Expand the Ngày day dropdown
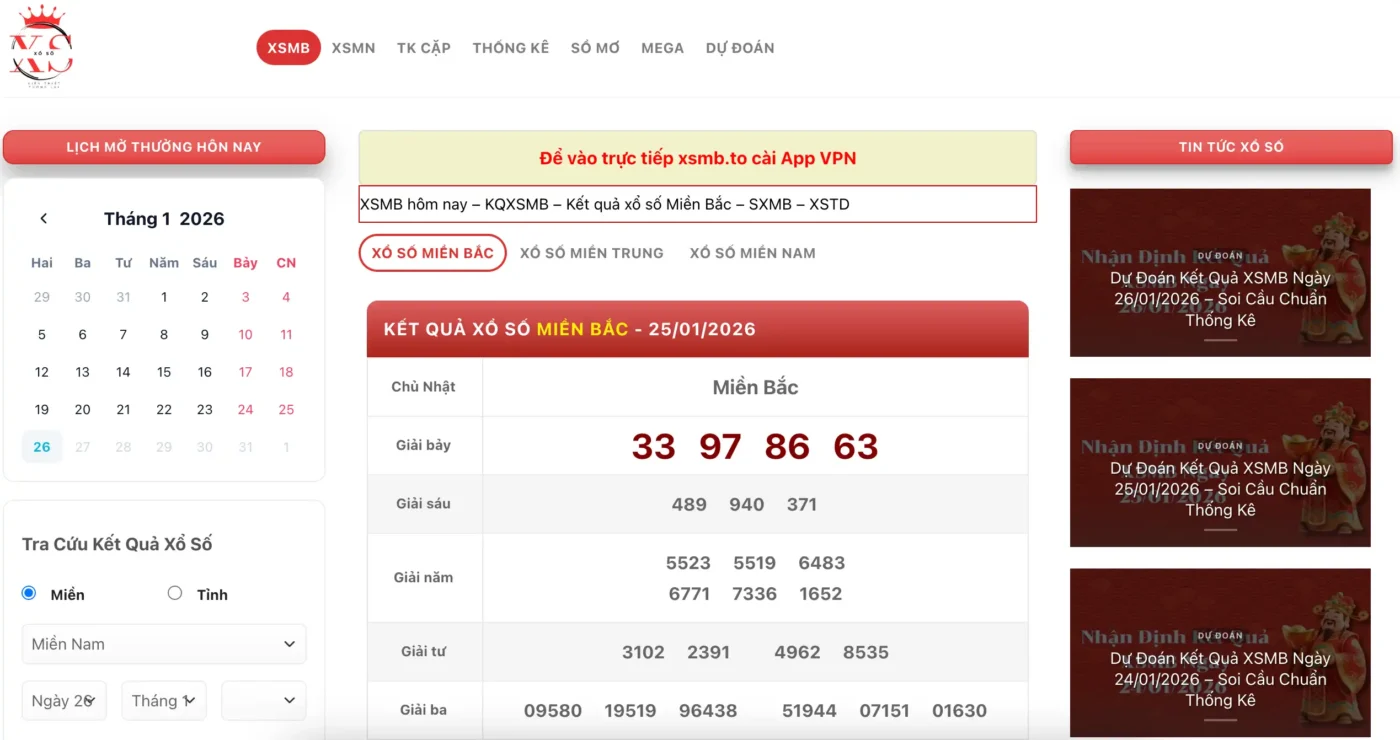The image size is (1400, 740). coord(64,701)
